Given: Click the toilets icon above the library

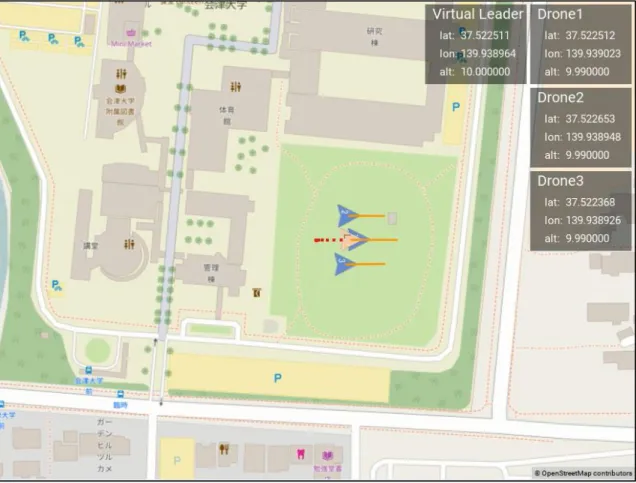Looking at the screenshot, I should (x=121, y=74).
